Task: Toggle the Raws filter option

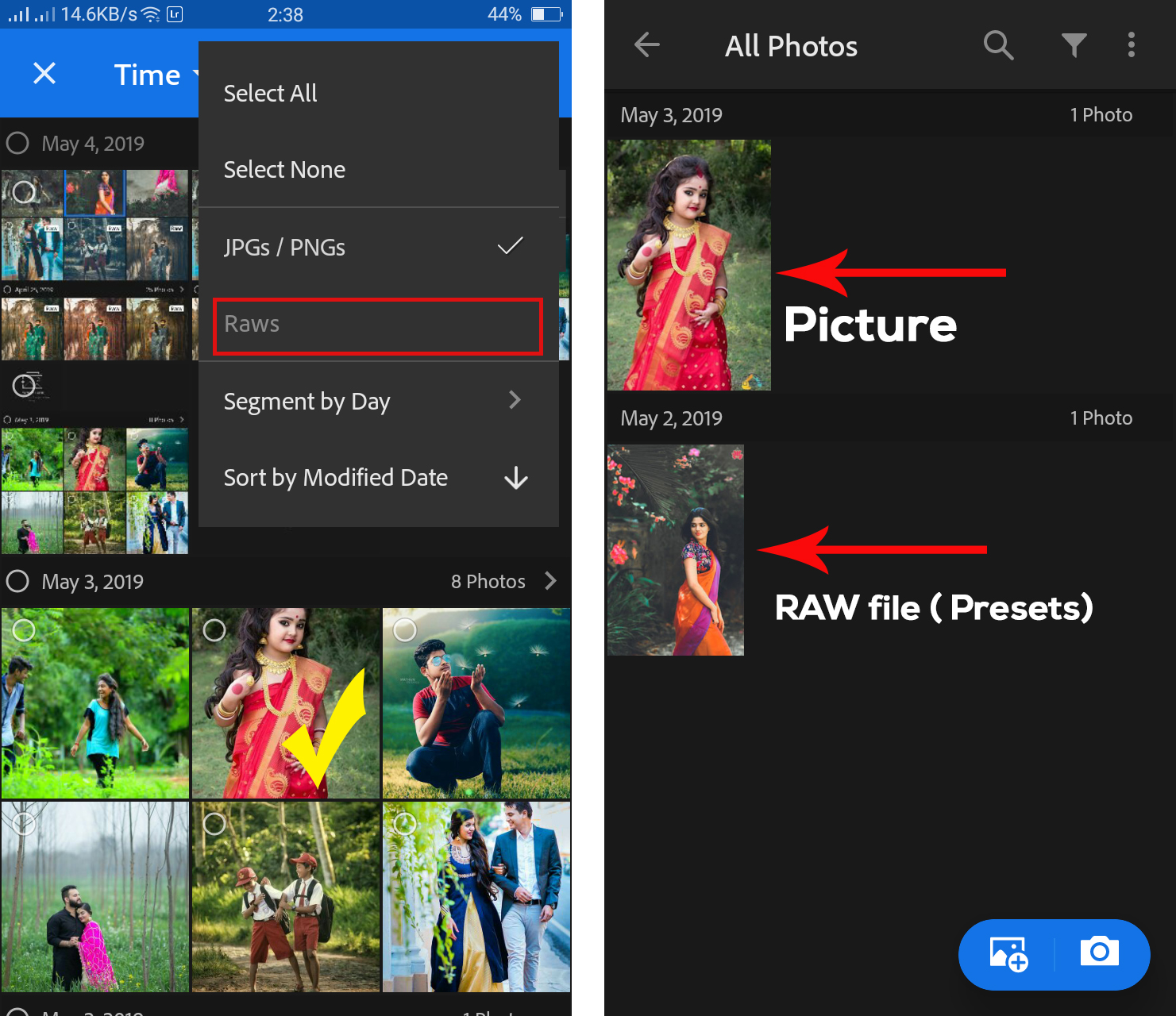Action: 378,325
